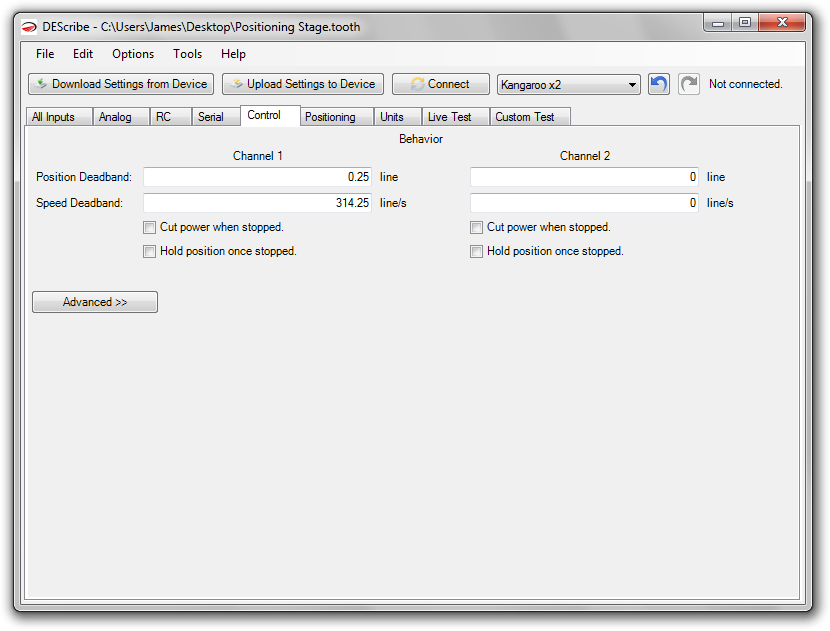Open the Help menu
Screen dimensions: 830x631
(x=233, y=54)
